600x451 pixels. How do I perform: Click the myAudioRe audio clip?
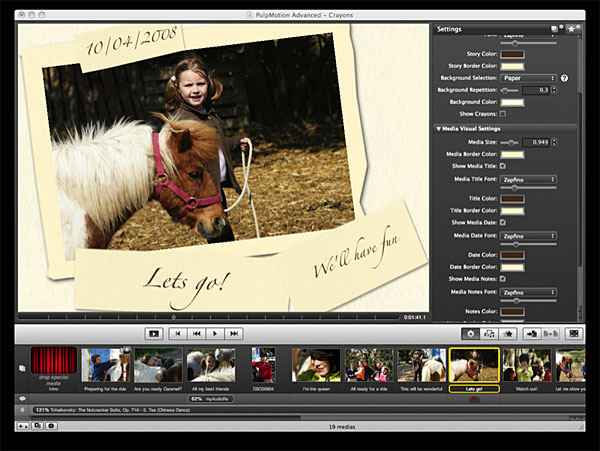pyautogui.click(x=211, y=399)
